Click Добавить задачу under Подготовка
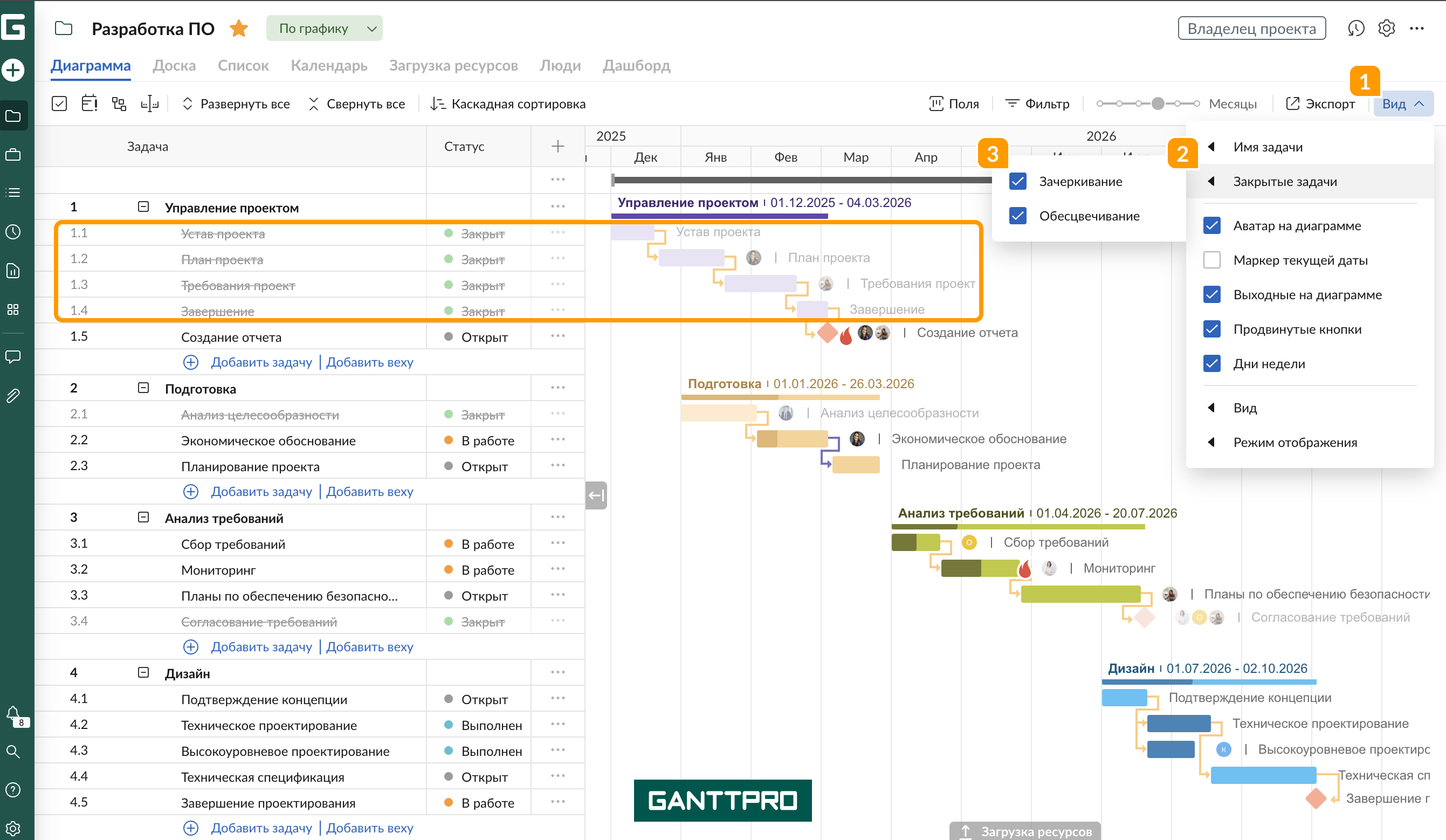 261,492
